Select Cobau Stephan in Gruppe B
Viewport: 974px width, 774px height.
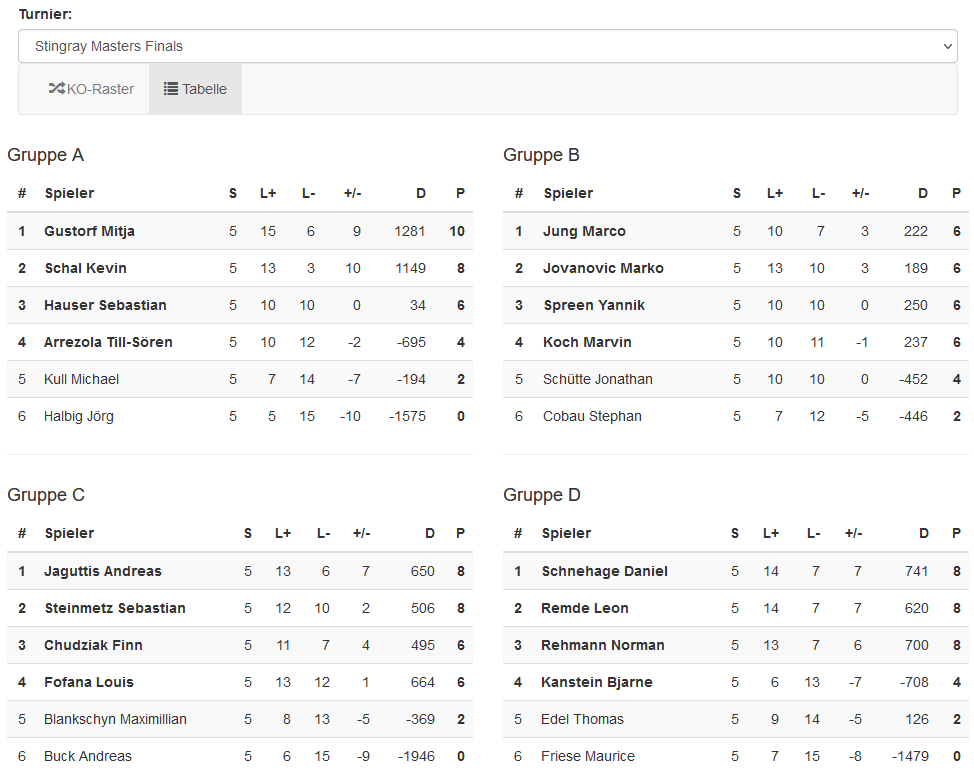click(x=592, y=416)
